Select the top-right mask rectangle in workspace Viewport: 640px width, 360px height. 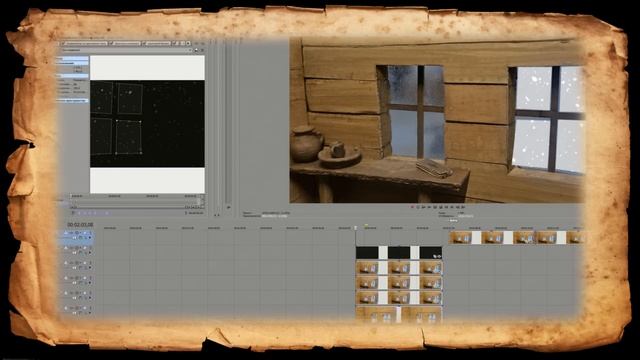[130, 98]
